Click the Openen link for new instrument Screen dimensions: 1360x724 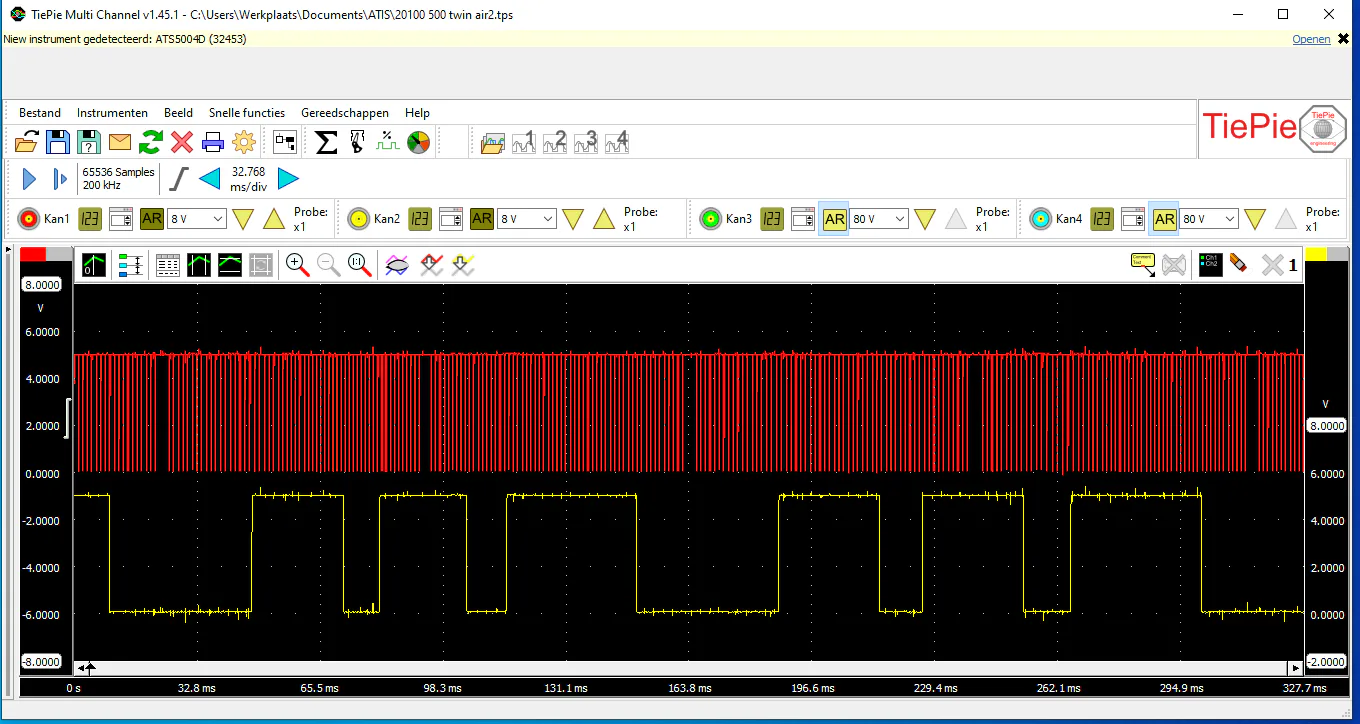(1311, 39)
